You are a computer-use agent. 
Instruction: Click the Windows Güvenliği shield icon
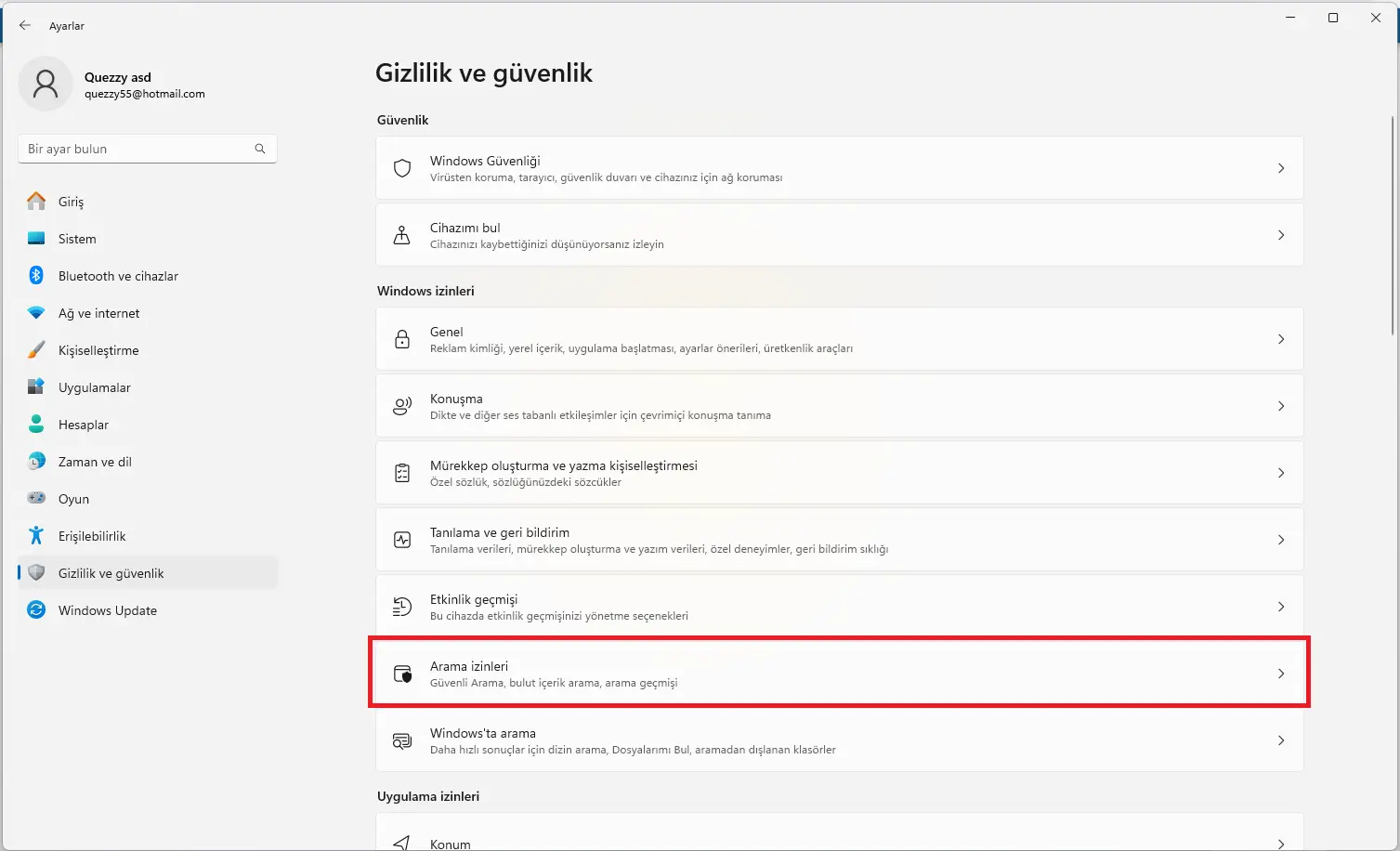click(402, 168)
